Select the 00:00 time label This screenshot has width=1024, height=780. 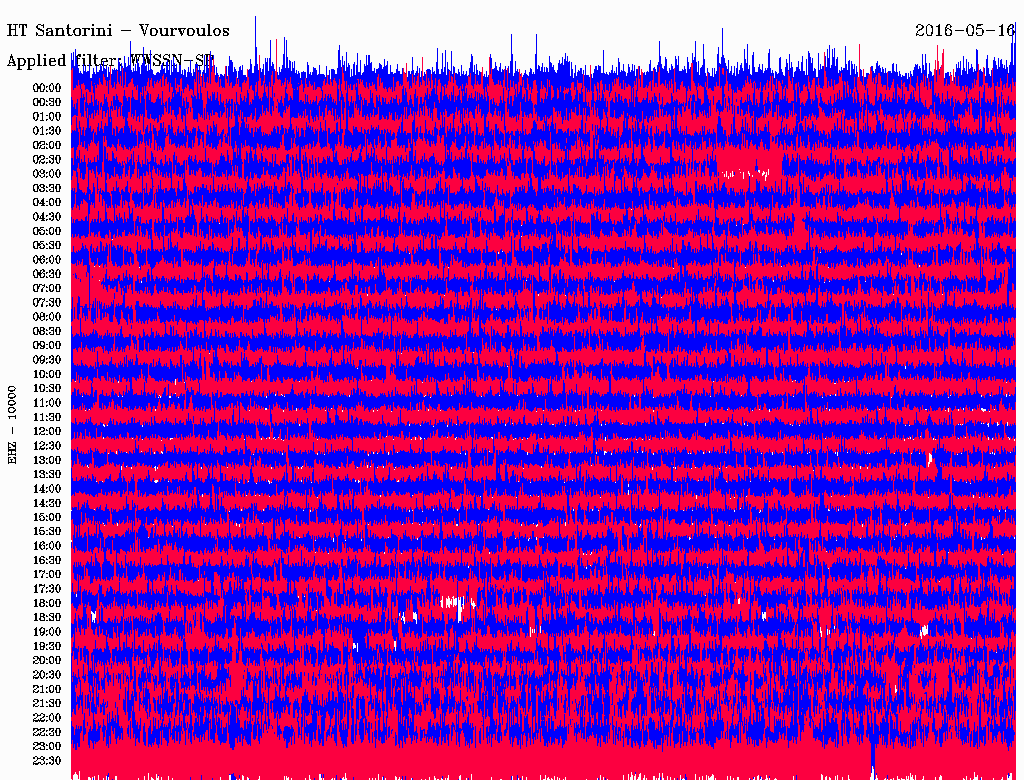click(47, 88)
